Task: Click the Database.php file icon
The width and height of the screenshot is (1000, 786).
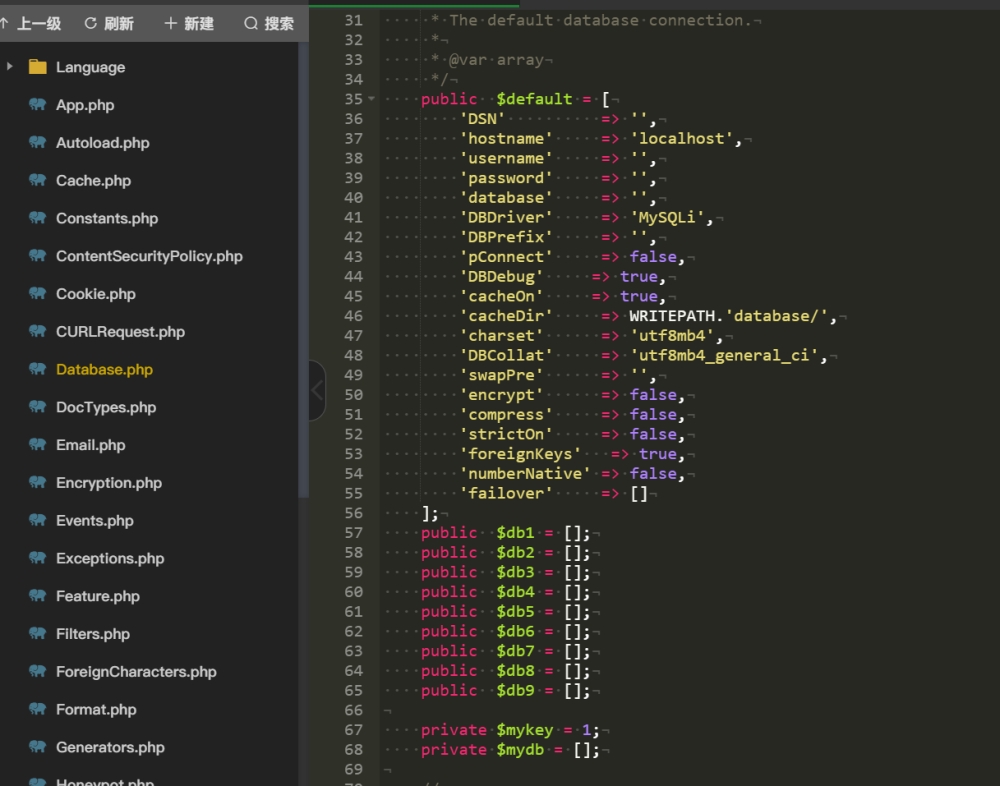Action: (x=38, y=369)
